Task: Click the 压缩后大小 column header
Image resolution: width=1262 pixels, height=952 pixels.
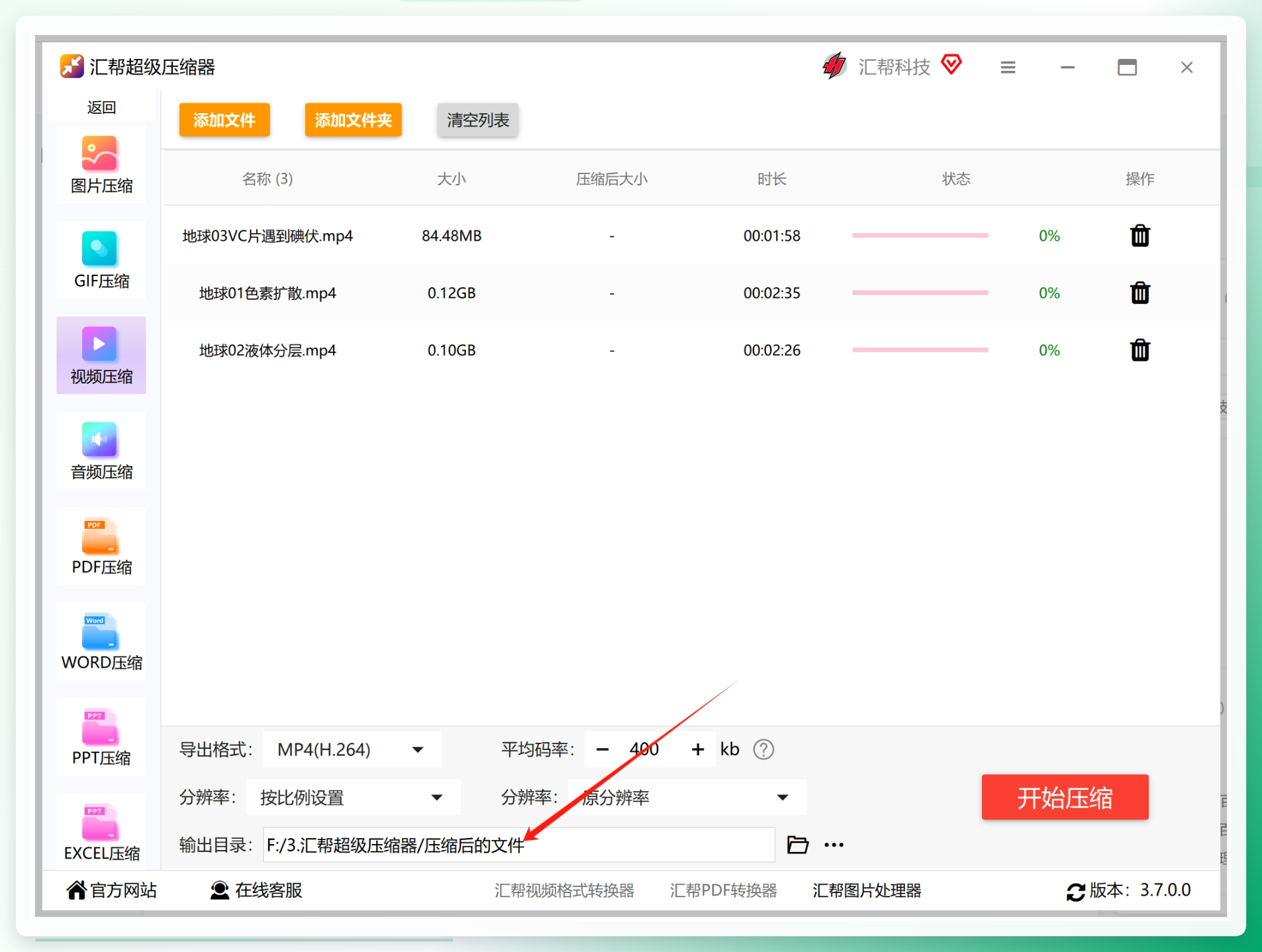Action: pos(611,179)
